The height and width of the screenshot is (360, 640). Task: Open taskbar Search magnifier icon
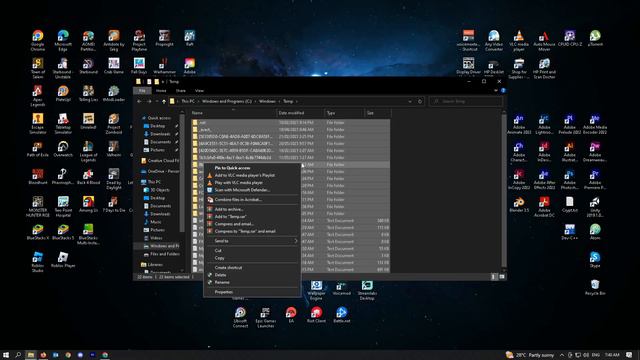[18, 355]
